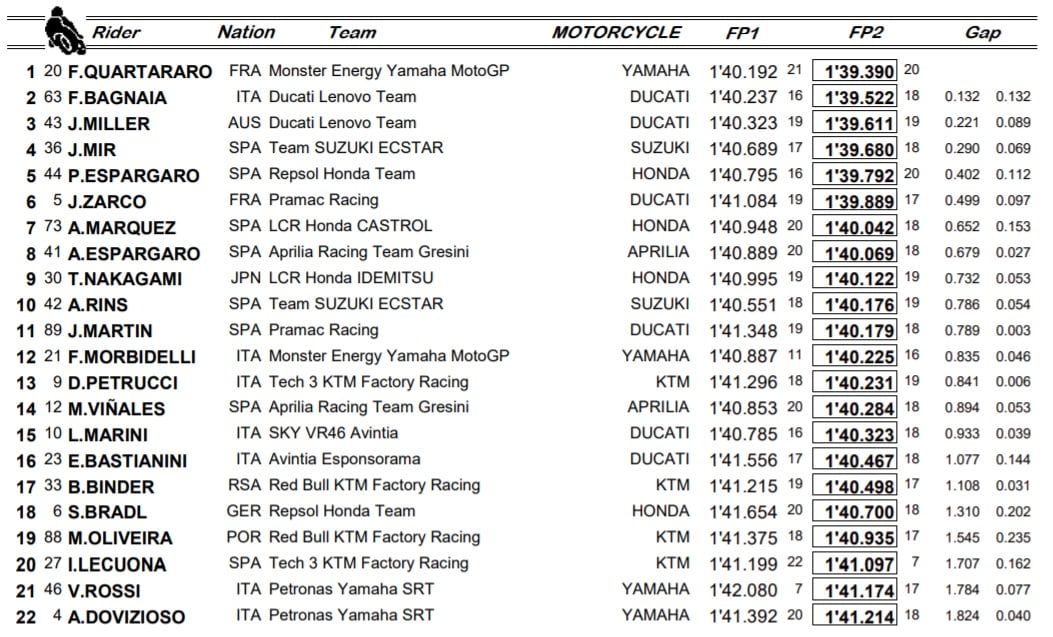
Task: Click the Team column header
Action: 352,32
